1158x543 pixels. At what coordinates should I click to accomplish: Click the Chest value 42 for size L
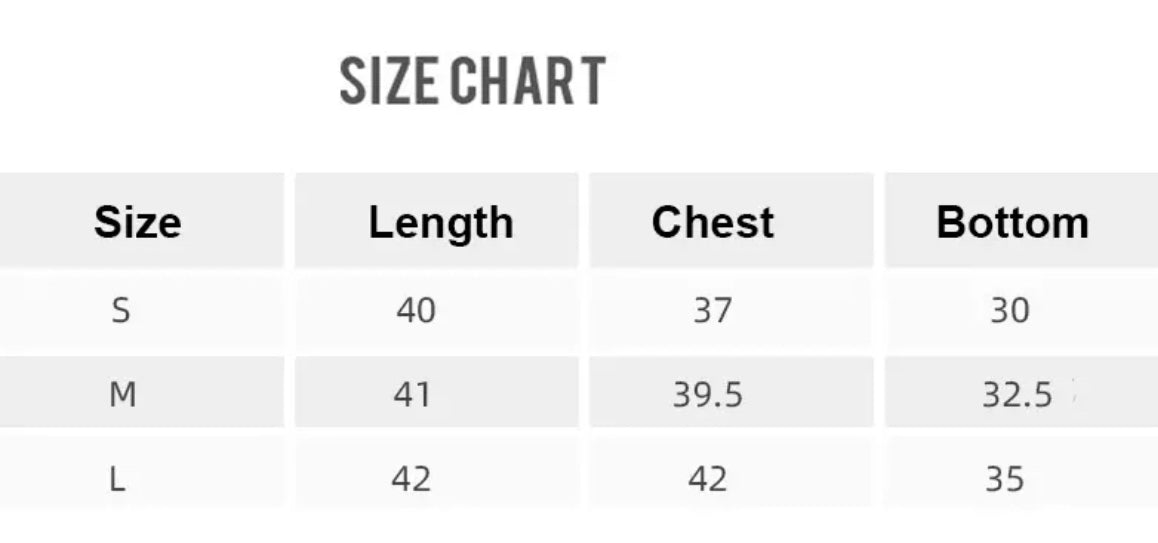click(707, 480)
